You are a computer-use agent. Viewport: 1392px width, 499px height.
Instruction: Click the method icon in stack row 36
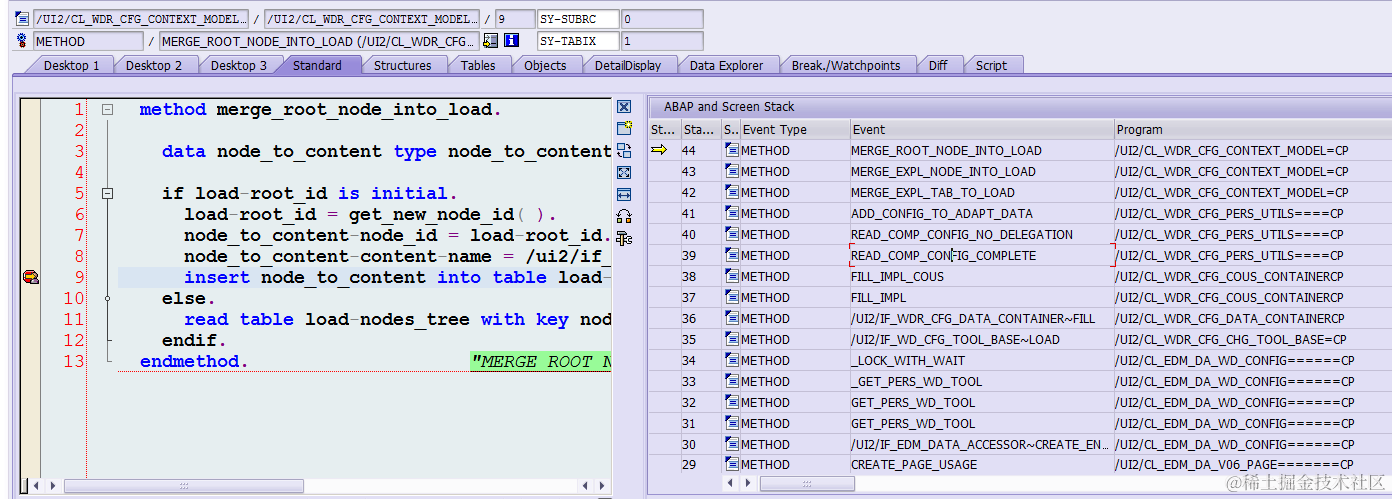[x=732, y=319]
